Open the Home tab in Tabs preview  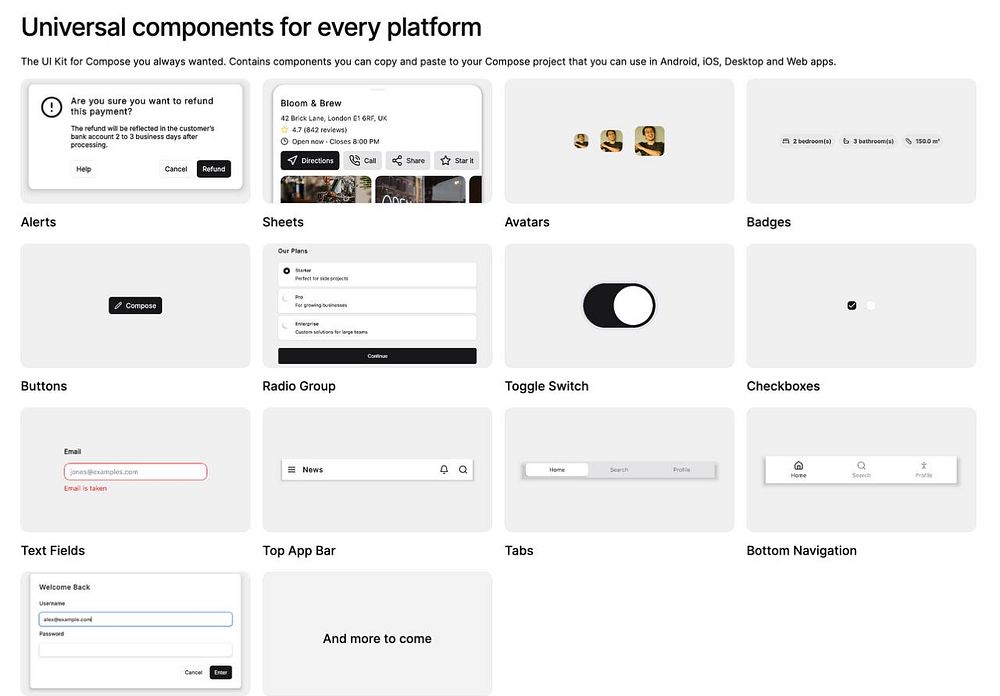(557, 470)
